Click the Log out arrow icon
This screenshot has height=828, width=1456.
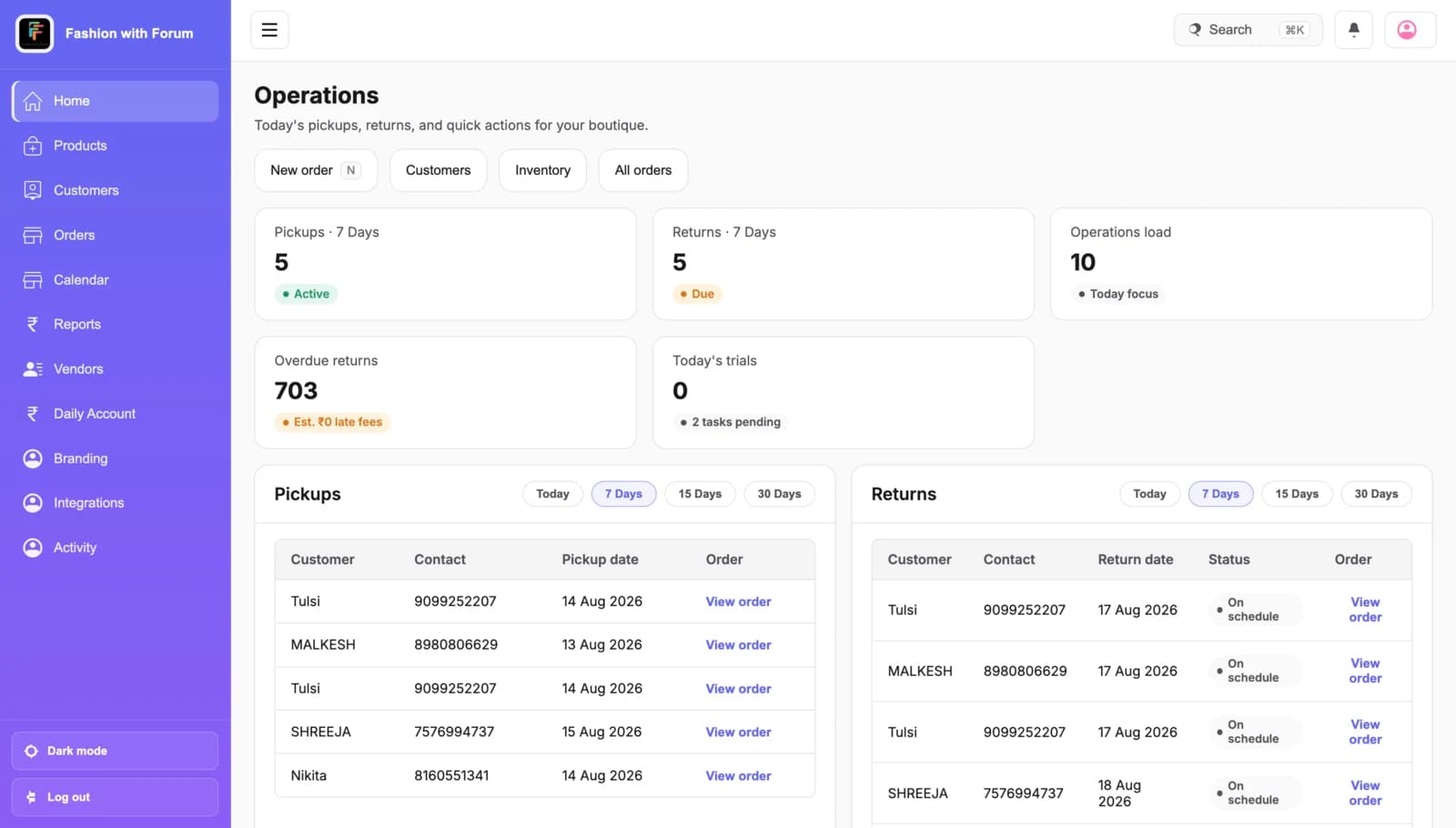pyautogui.click(x=31, y=797)
